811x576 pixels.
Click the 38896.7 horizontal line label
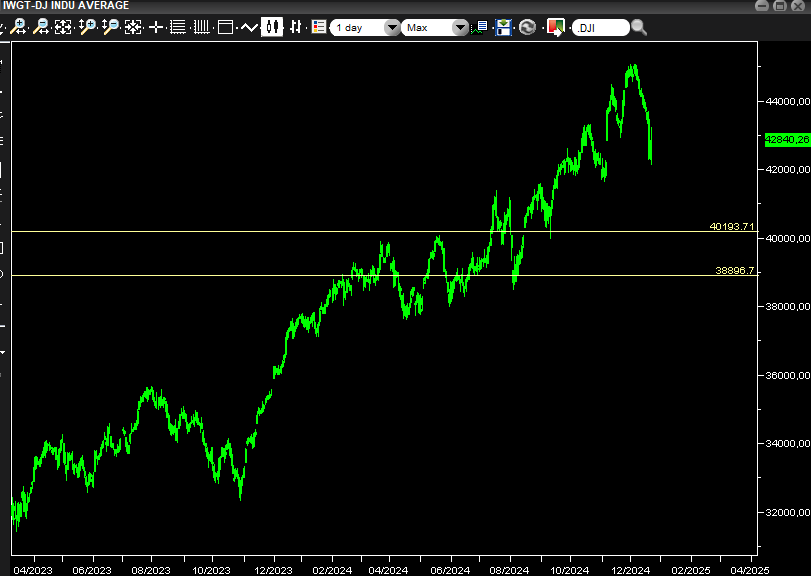pos(735,271)
